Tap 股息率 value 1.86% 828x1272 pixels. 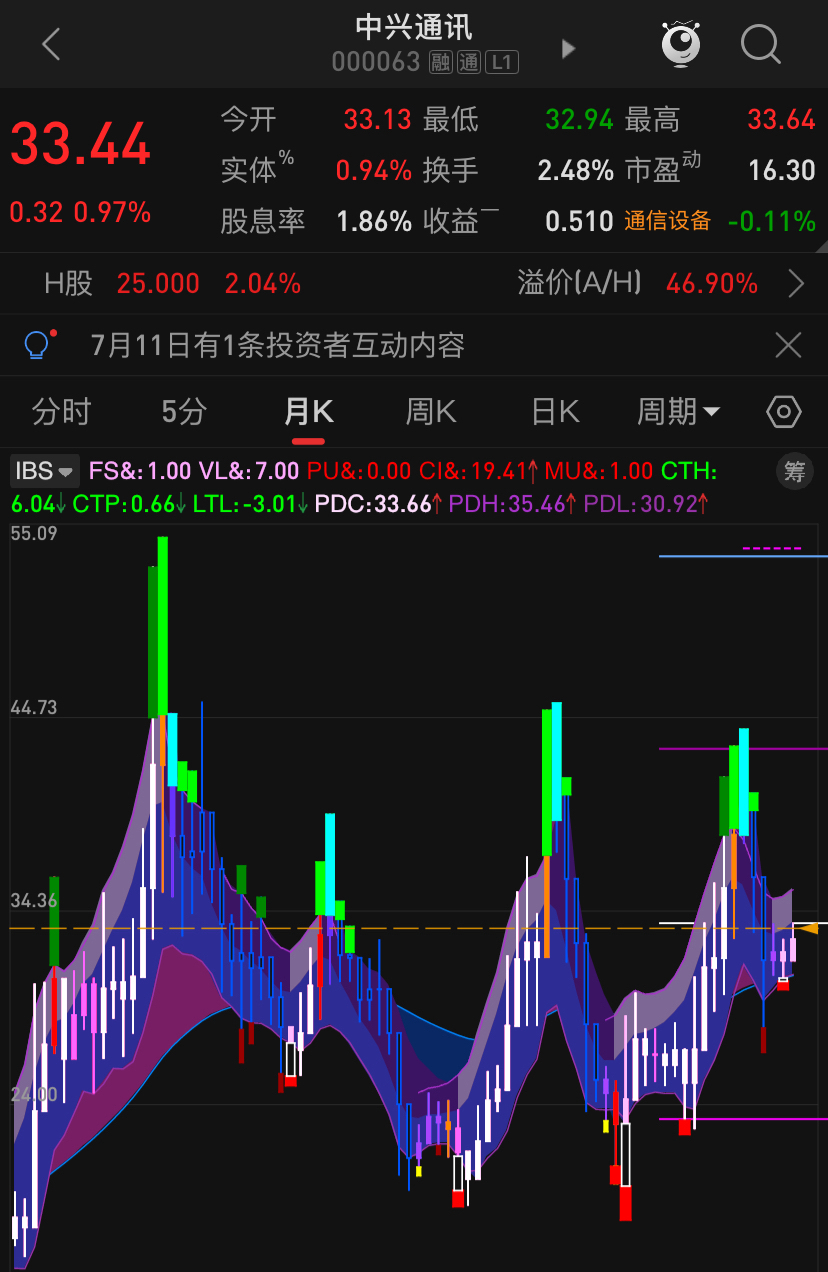(374, 221)
